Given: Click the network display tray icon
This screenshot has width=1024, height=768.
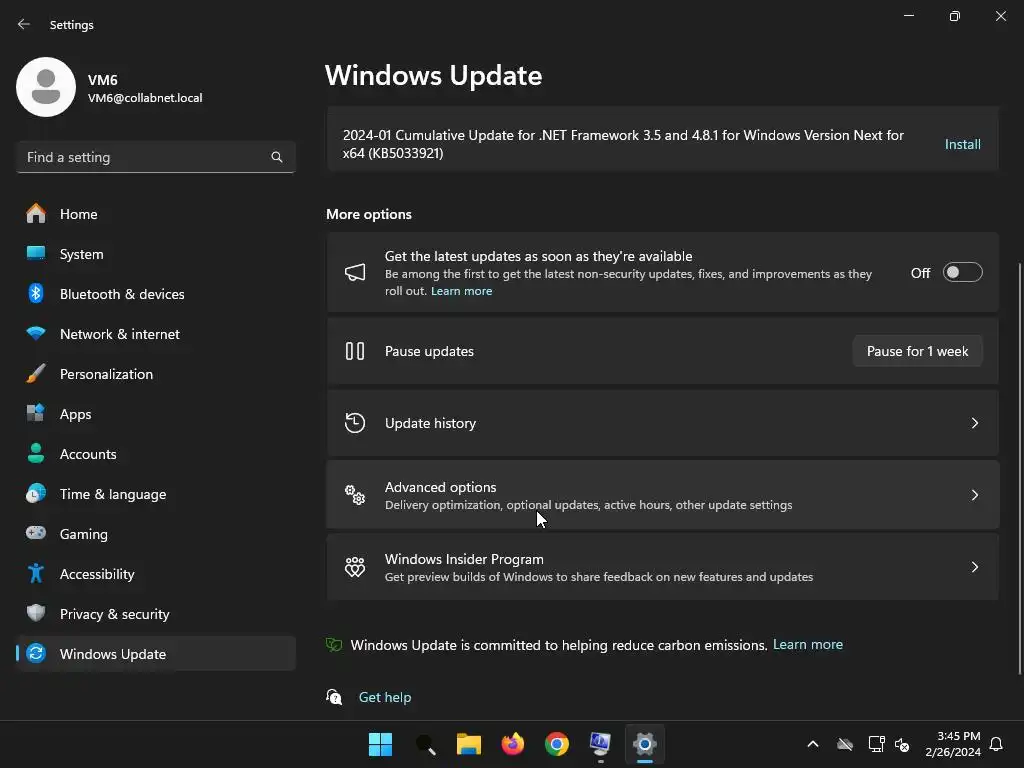Looking at the screenshot, I should coord(876,744).
